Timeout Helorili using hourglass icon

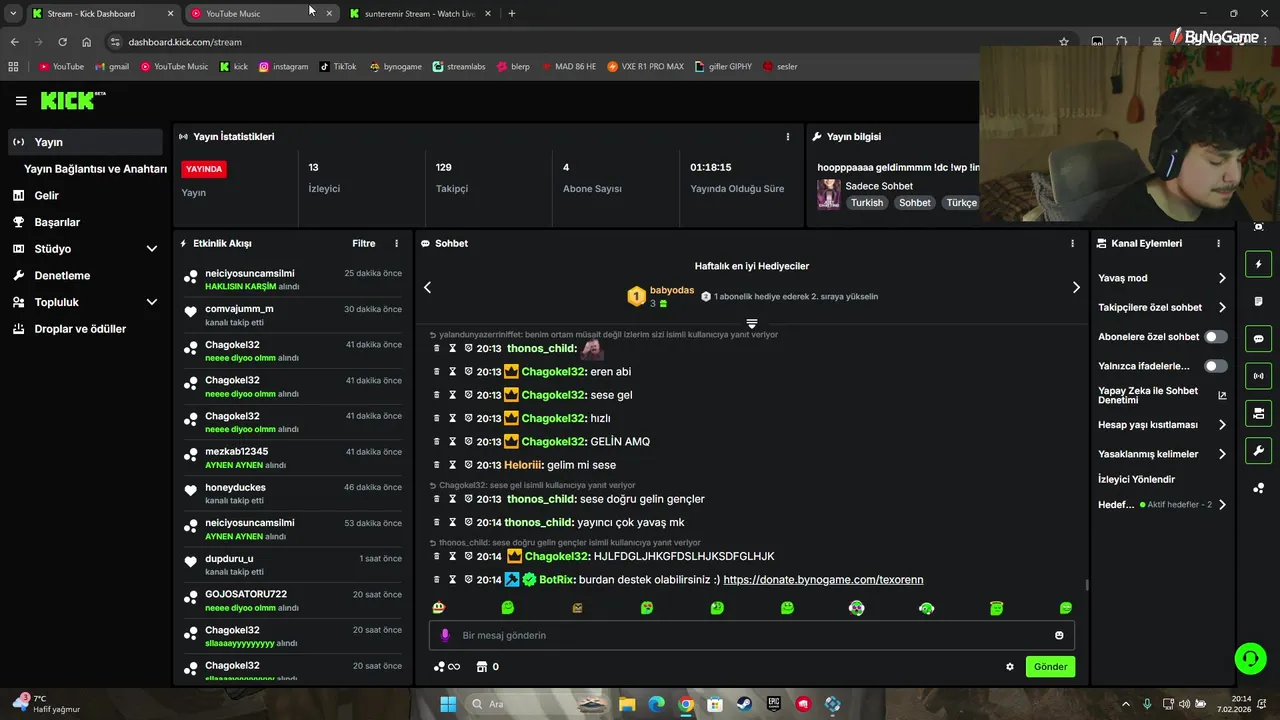pos(452,465)
